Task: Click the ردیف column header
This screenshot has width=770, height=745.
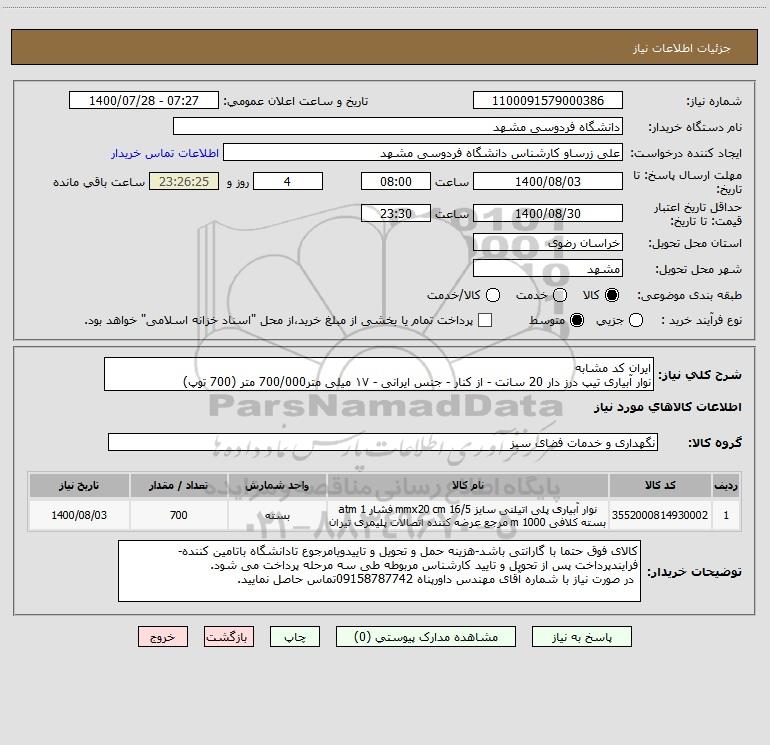Action: (x=726, y=485)
